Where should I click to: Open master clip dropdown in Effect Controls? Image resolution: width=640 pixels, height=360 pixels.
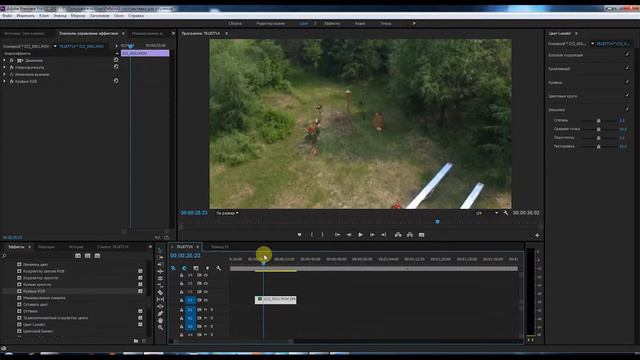click(x=55, y=46)
